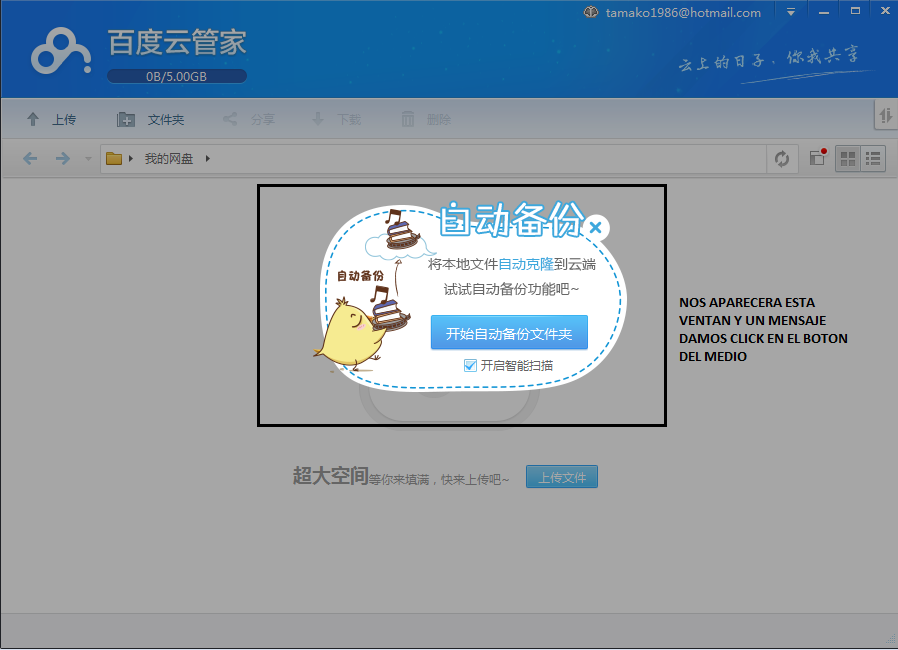
Task: Click the user avatar icon beside email
Action: [591, 12]
